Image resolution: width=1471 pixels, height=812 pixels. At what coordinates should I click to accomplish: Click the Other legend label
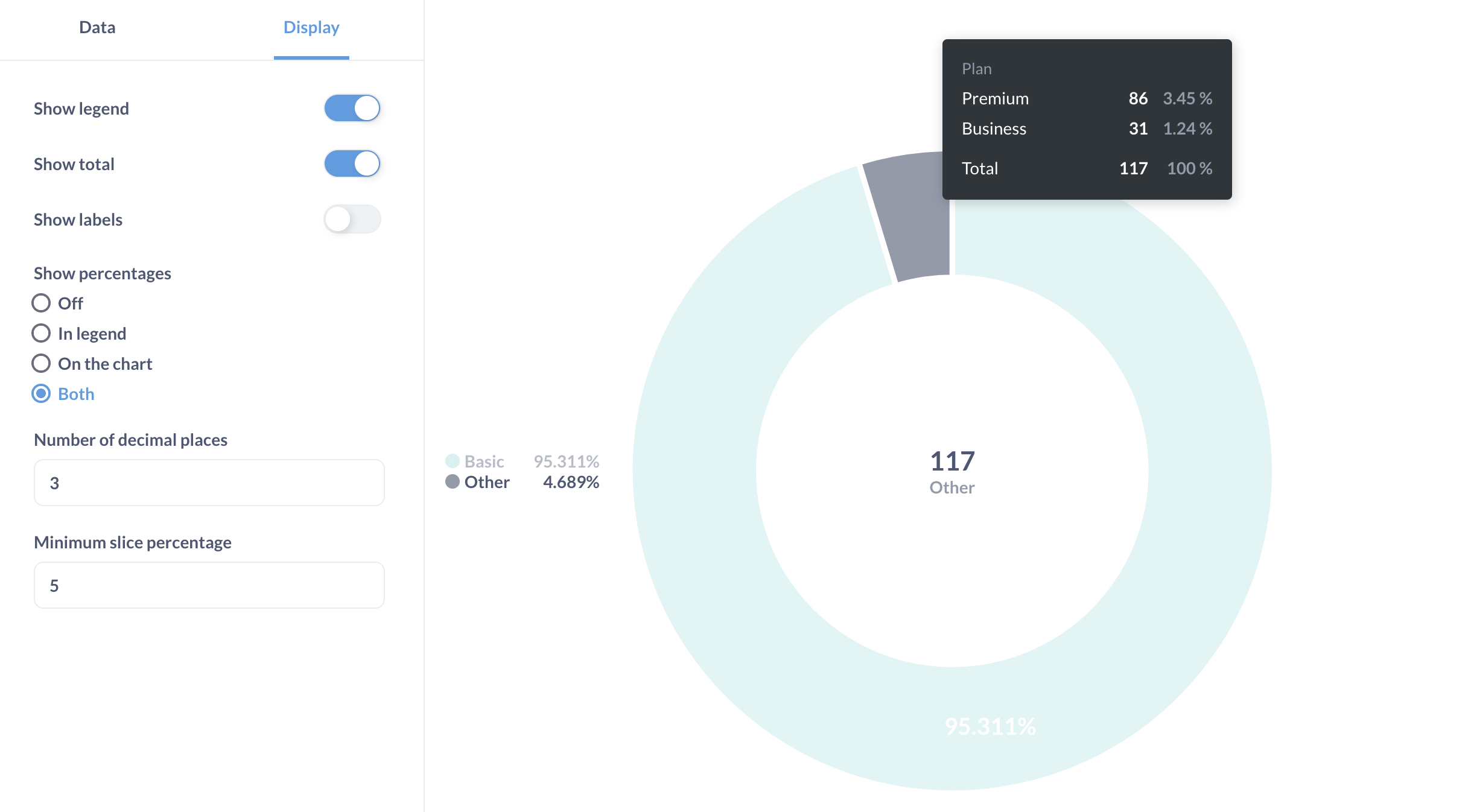[x=487, y=482]
